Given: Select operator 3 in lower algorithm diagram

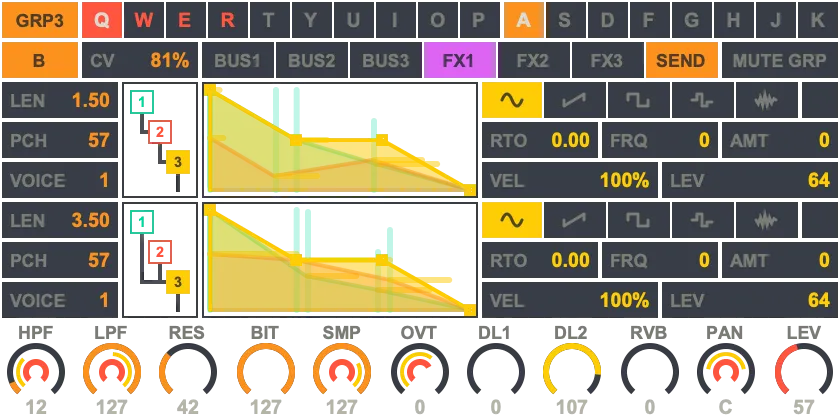Looking at the screenshot, I should 178,282.
